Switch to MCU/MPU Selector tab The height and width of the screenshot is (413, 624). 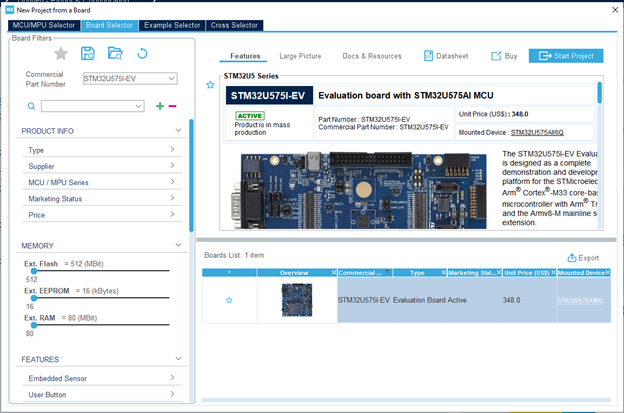tap(43, 25)
